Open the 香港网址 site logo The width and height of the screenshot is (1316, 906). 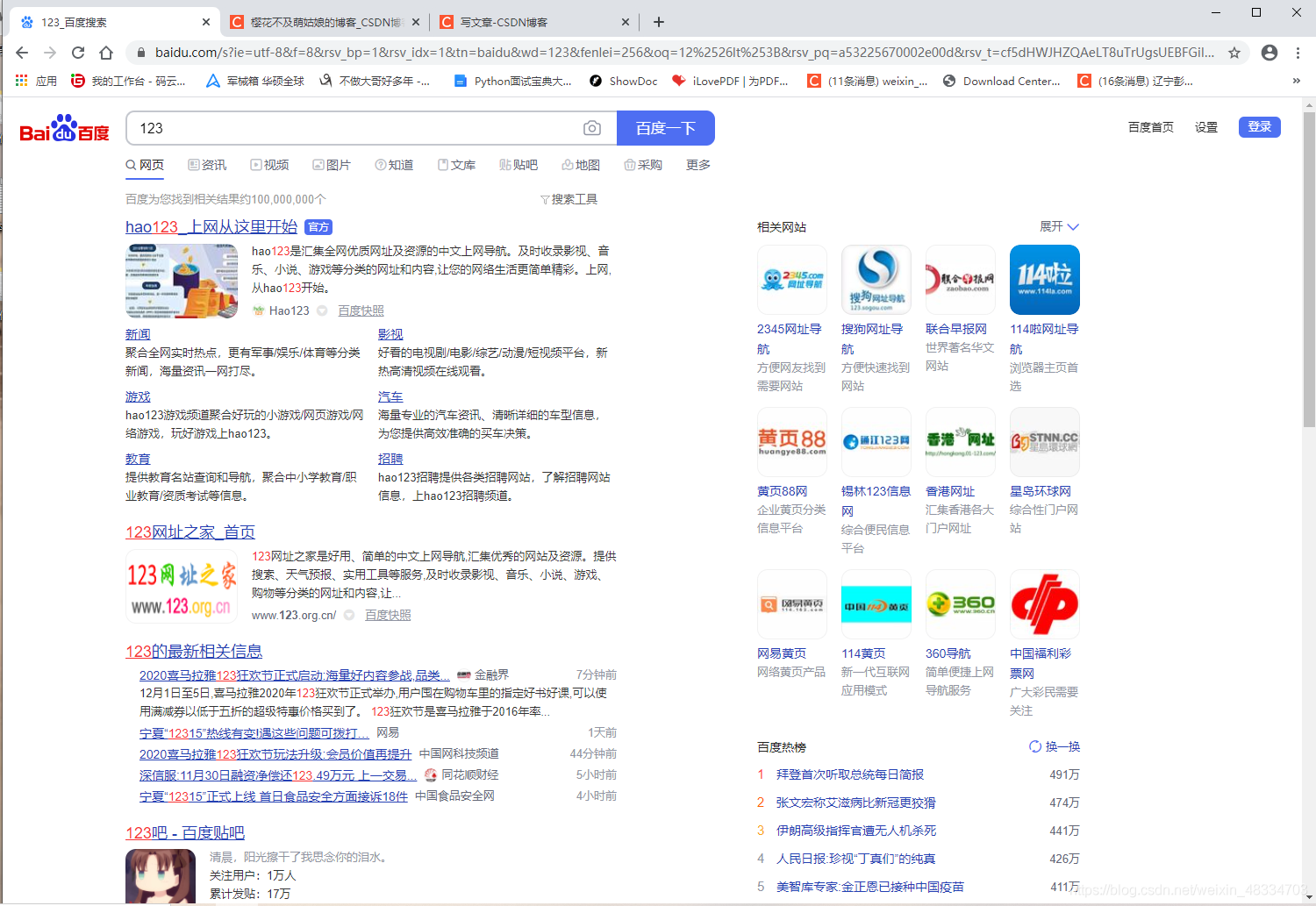961,442
